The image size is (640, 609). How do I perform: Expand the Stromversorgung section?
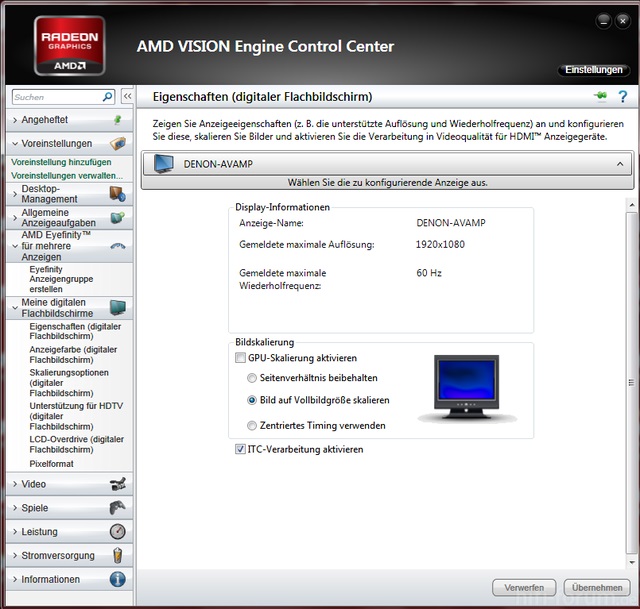[x=15, y=556]
